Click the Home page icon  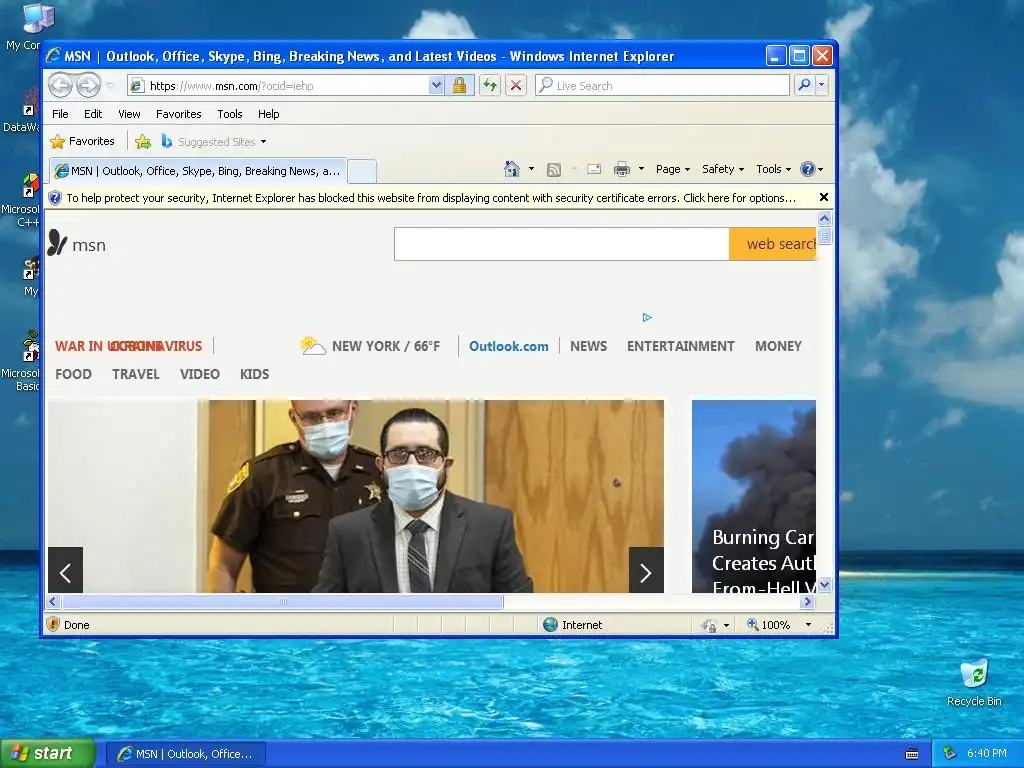tap(512, 169)
